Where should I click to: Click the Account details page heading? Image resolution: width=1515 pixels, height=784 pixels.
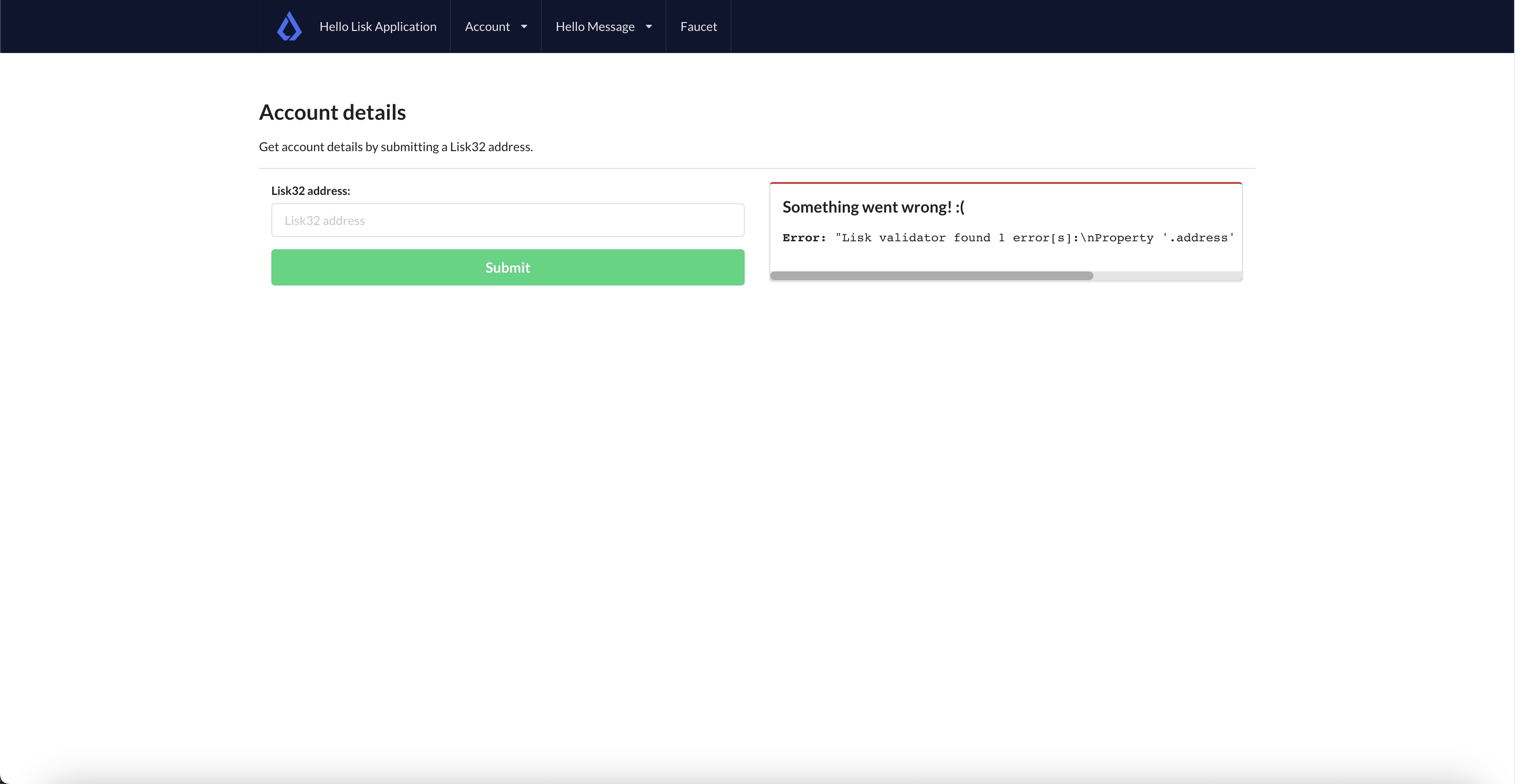[x=332, y=112]
